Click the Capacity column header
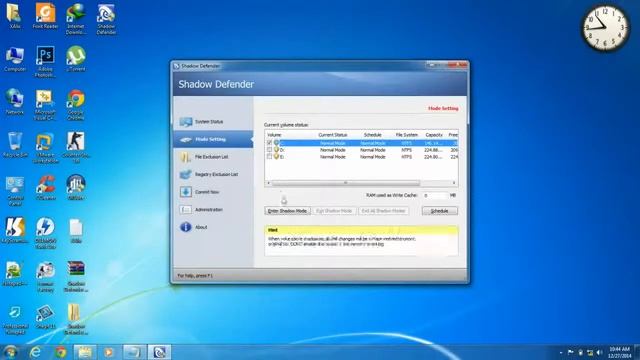Image resolution: width=640 pixels, height=360 pixels. click(x=433, y=135)
